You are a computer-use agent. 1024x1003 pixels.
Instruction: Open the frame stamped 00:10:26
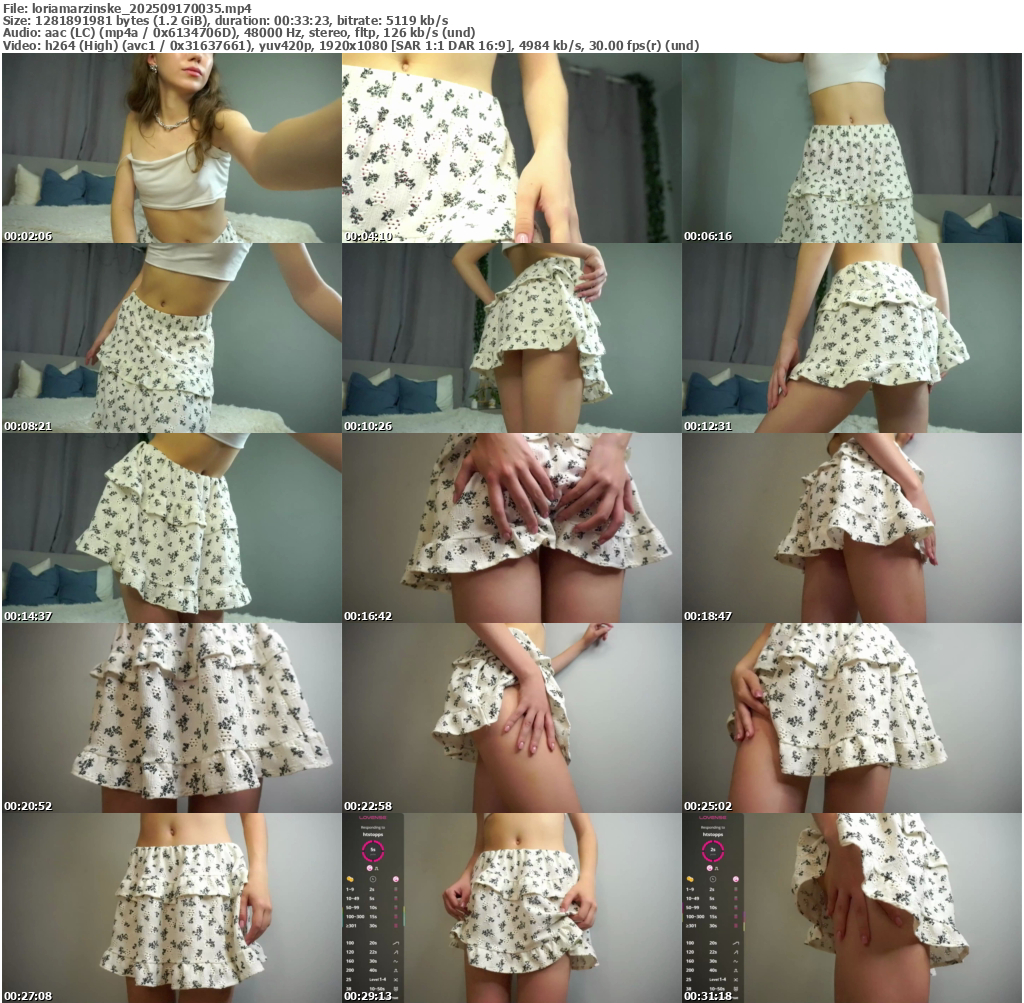coord(512,338)
